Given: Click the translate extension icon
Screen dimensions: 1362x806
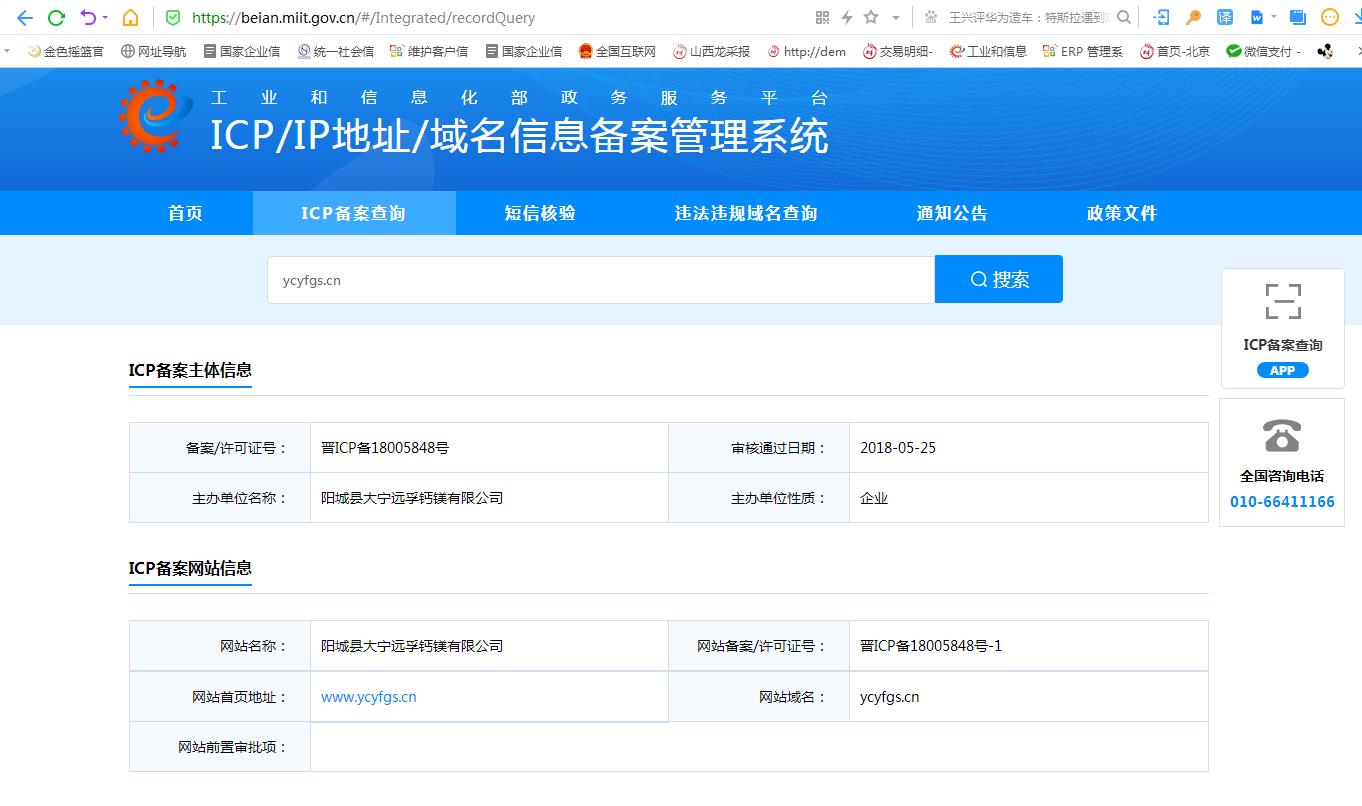Looking at the screenshot, I should click(x=1224, y=17).
